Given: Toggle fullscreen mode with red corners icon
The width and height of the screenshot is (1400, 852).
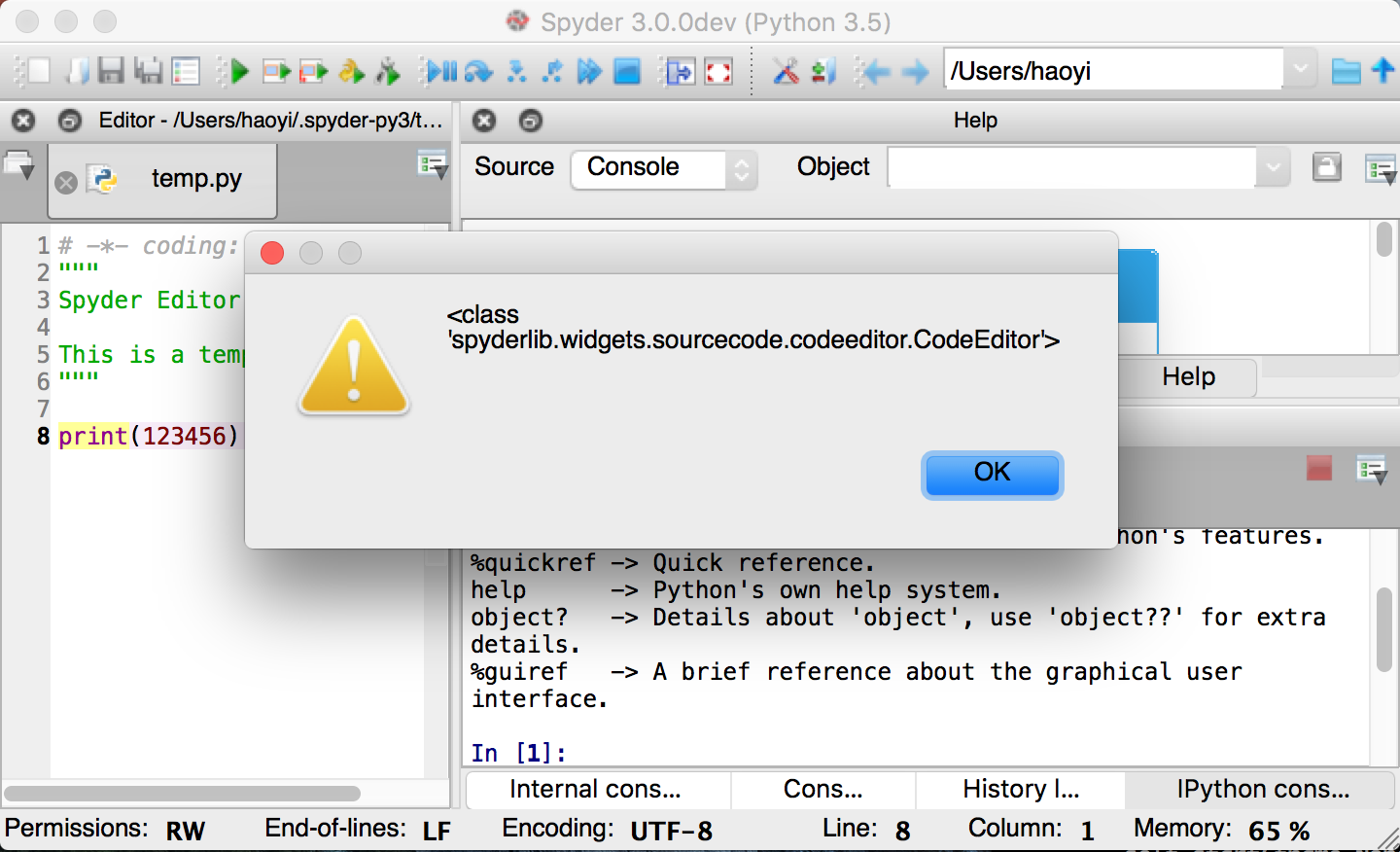Looking at the screenshot, I should (x=718, y=71).
